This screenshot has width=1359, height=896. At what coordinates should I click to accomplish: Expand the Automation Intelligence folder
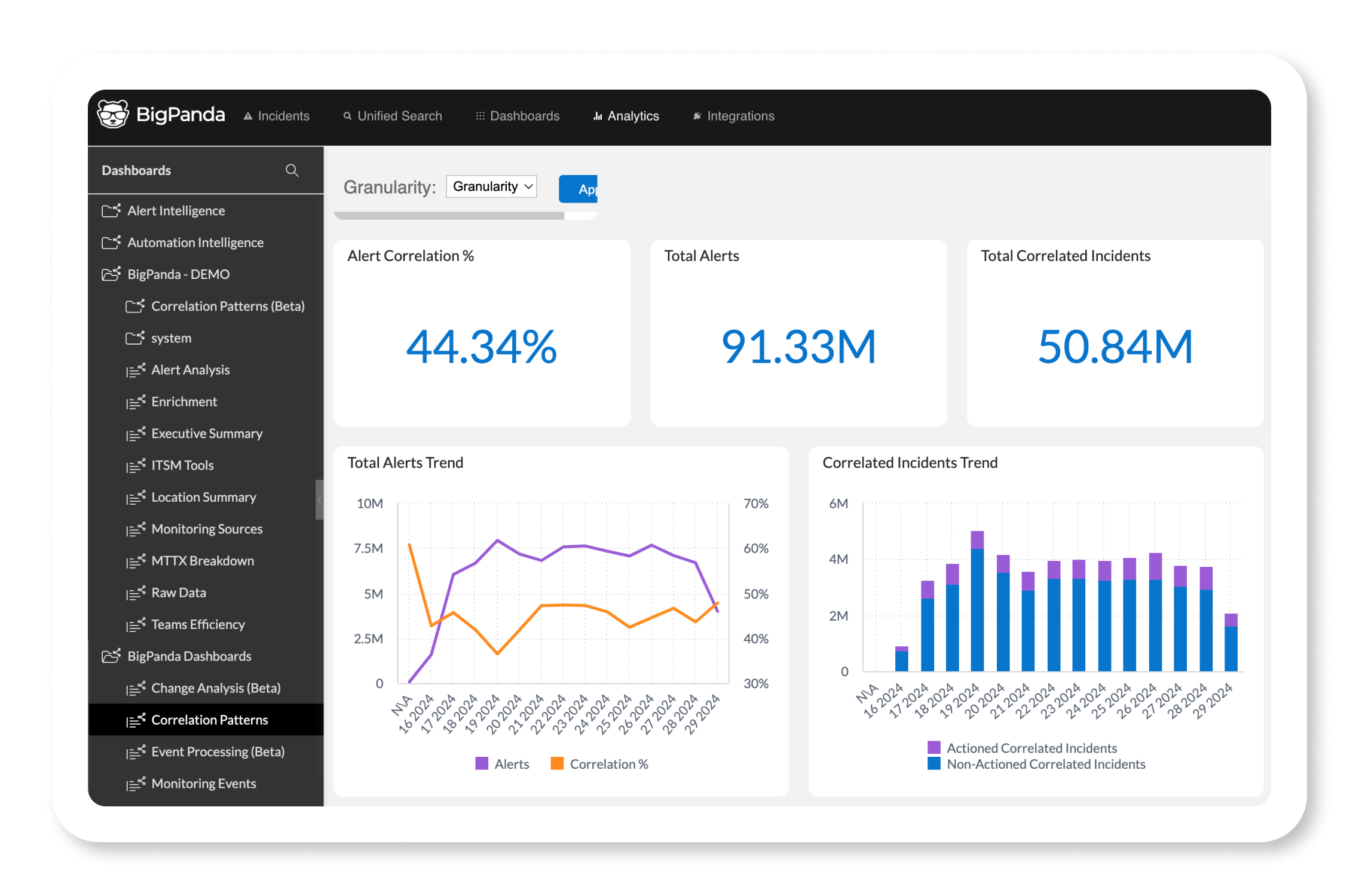pyautogui.click(x=206, y=243)
